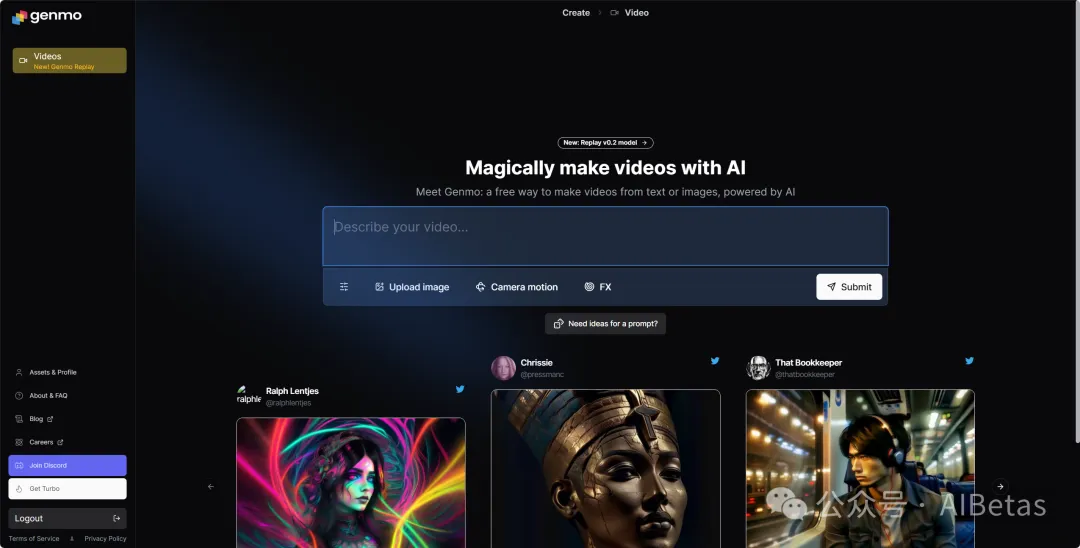The width and height of the screenshot is (1080, 548).
Task: Open the Blog link
Action: click(34, 419)
